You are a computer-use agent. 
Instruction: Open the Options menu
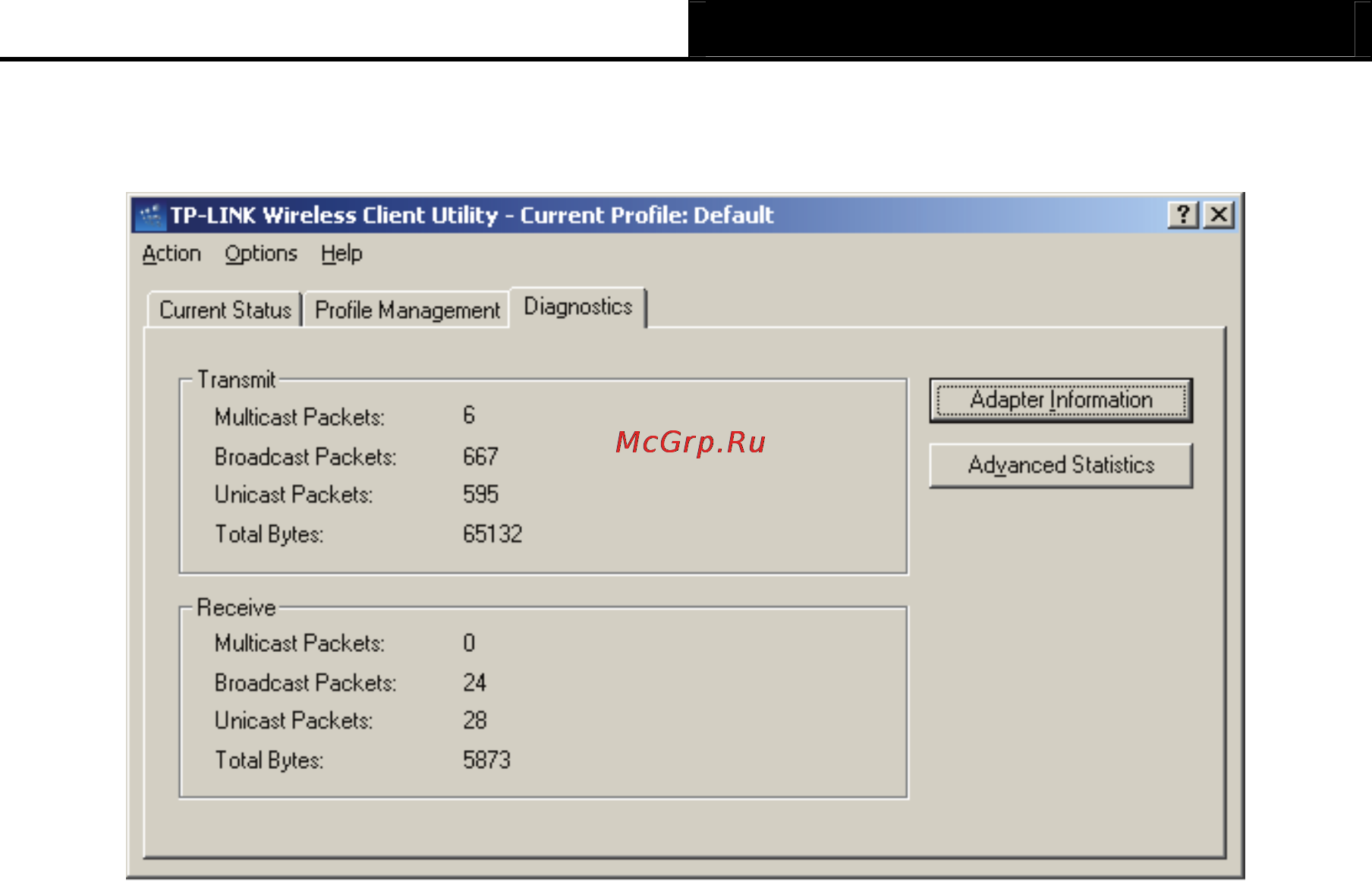(261, 254)
